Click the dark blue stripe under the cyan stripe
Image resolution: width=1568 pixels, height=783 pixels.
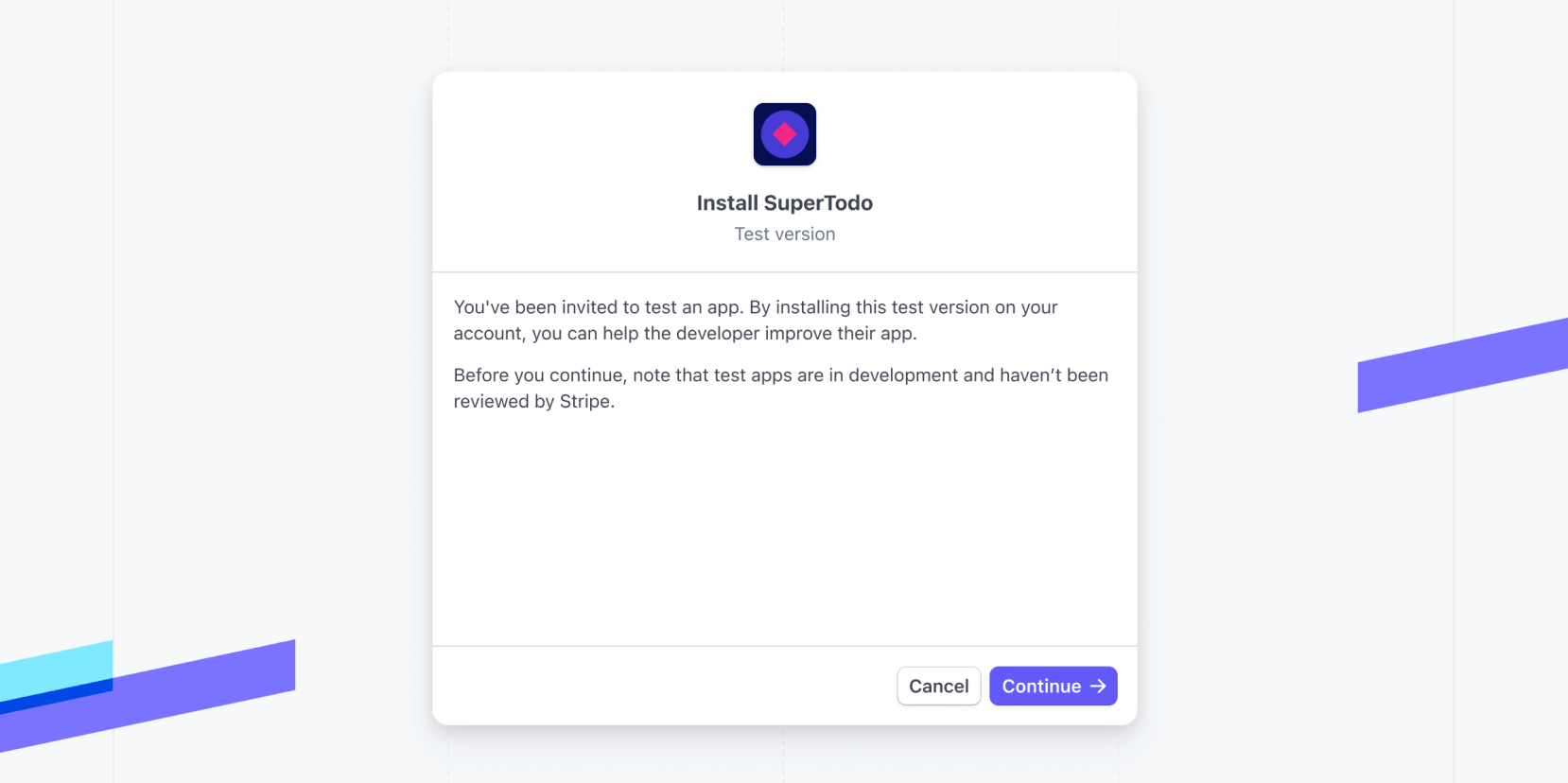57,697
